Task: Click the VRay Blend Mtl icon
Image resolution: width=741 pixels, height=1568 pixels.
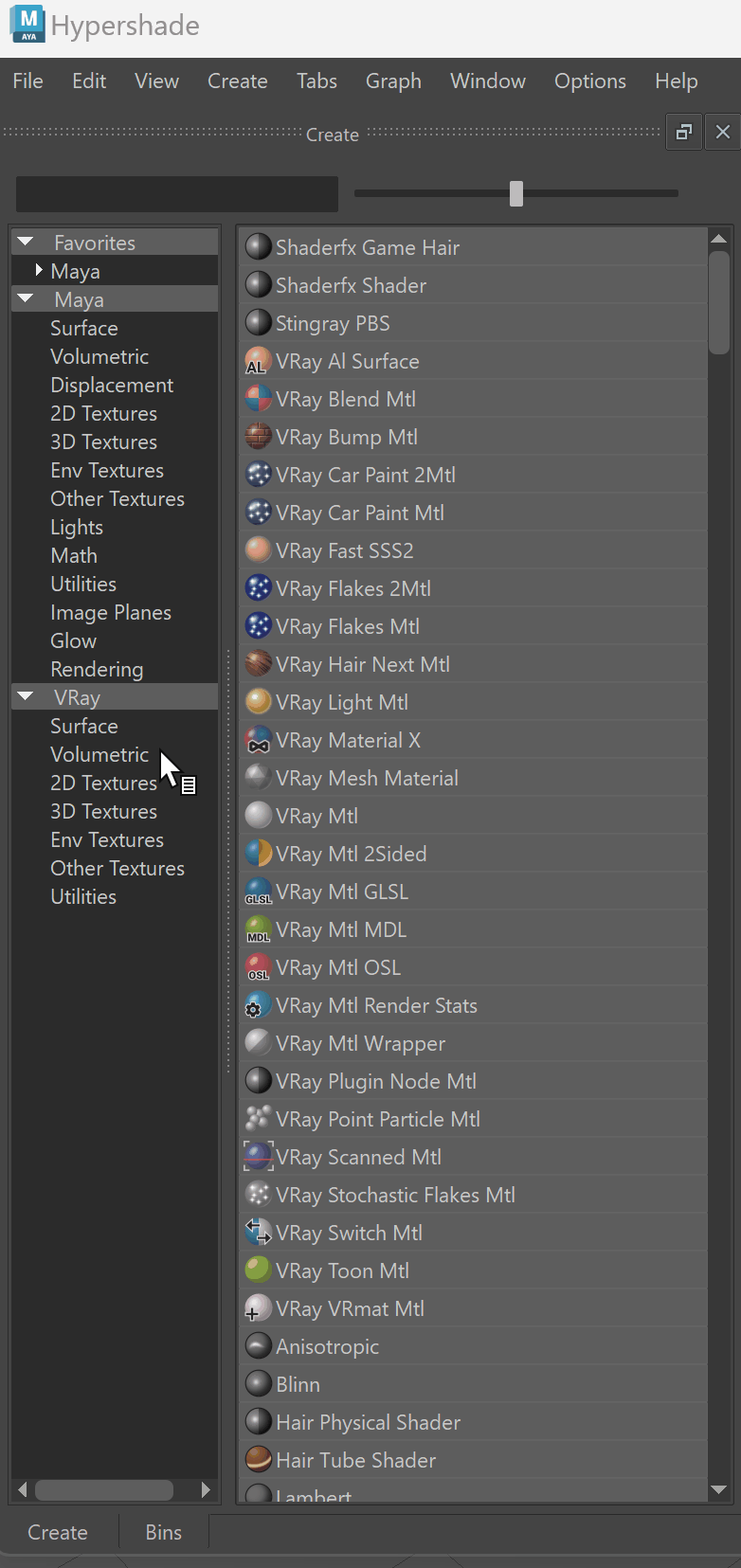Action: (259, 399)
